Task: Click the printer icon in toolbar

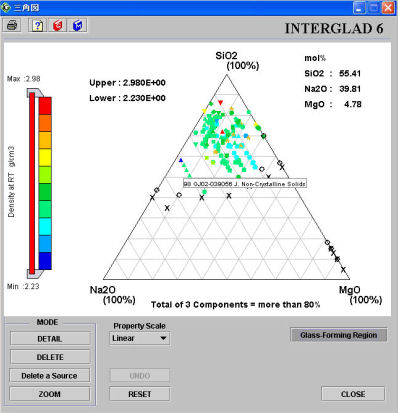Action: tap(13, 25)
